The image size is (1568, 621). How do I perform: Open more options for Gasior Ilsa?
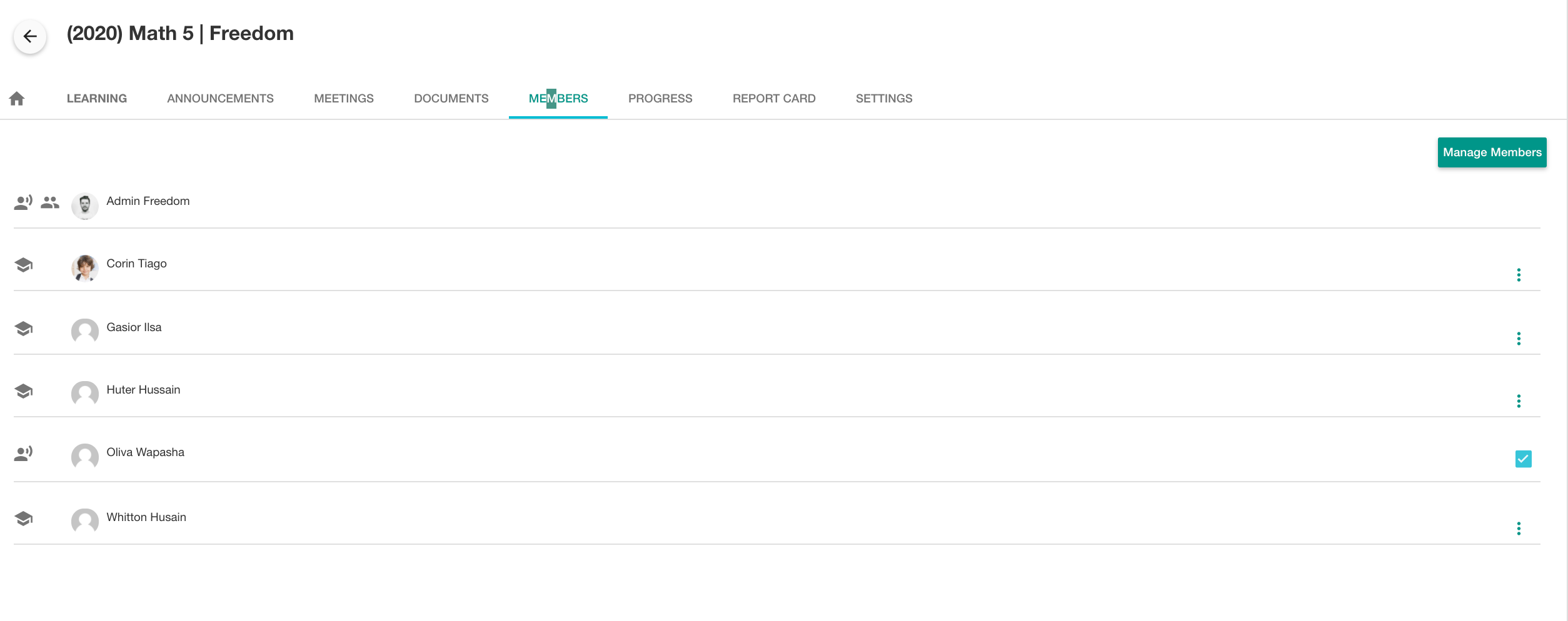click(x=1519, y=339)
